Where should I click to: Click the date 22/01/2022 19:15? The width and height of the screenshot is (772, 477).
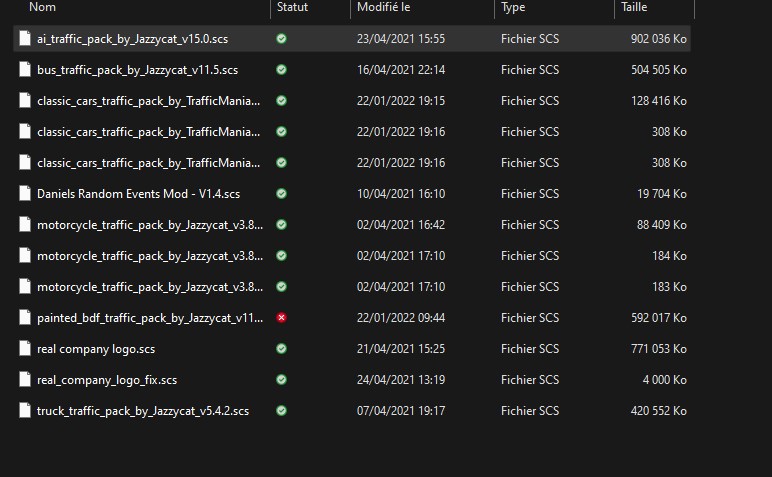point(401,100)
